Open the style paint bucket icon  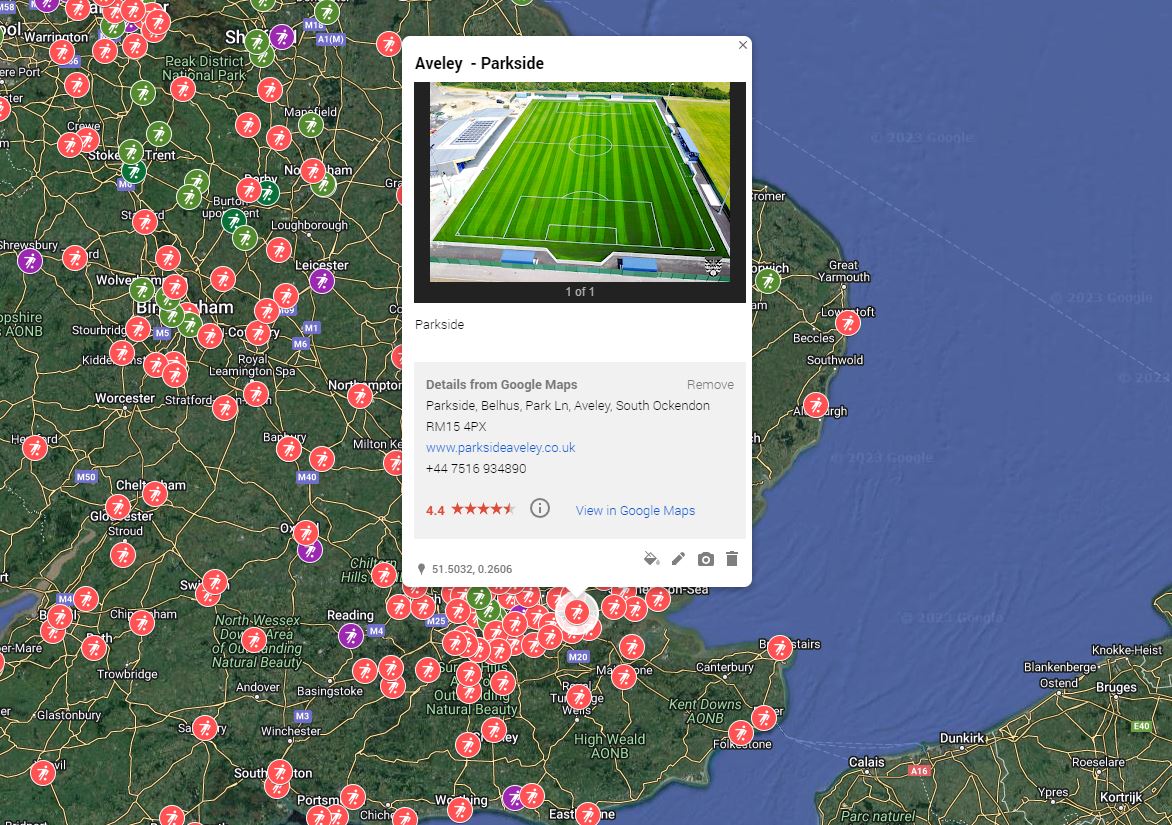pyautogui.click(x=651, y=559)
